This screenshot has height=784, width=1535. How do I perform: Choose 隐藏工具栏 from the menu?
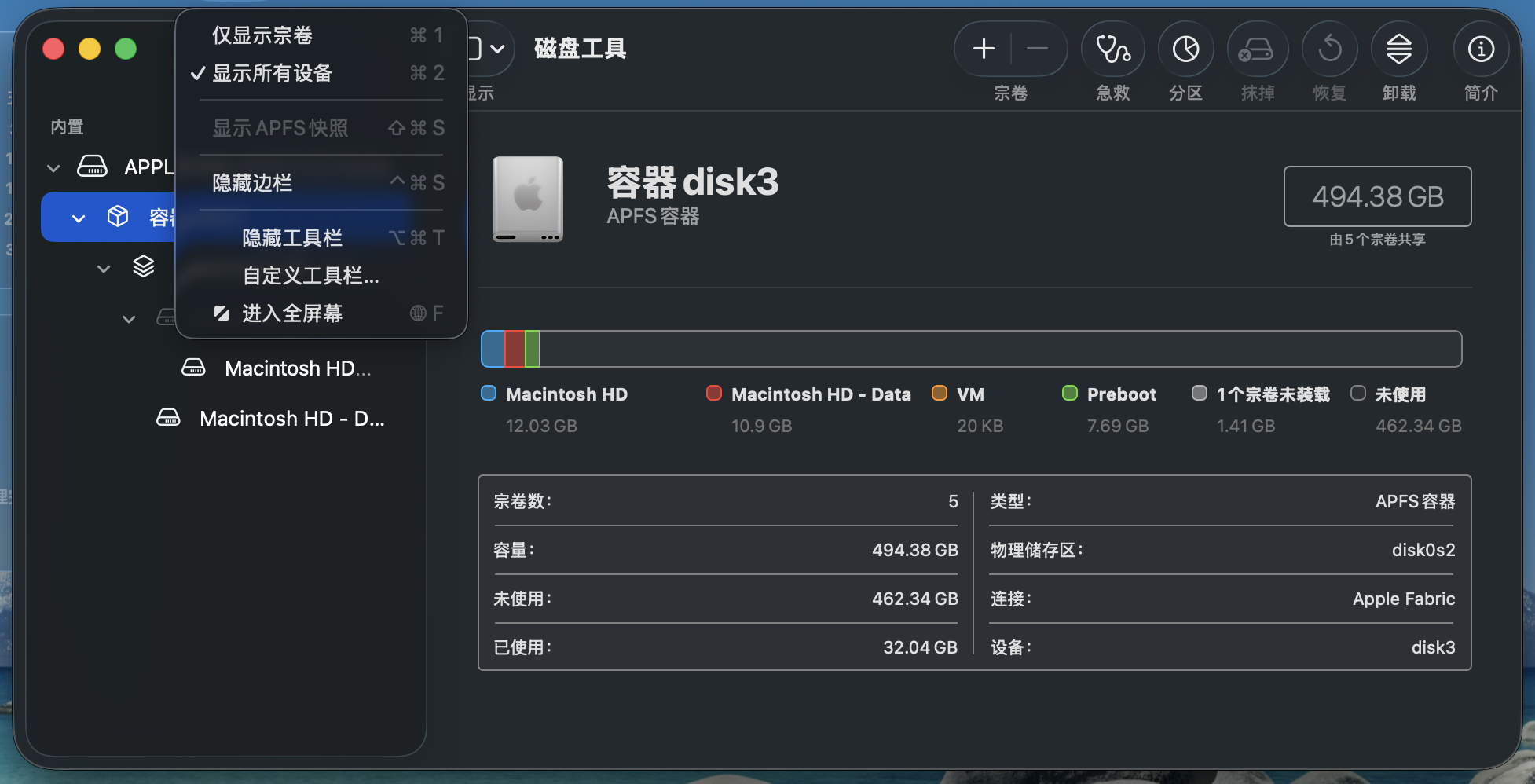(291, 238)
